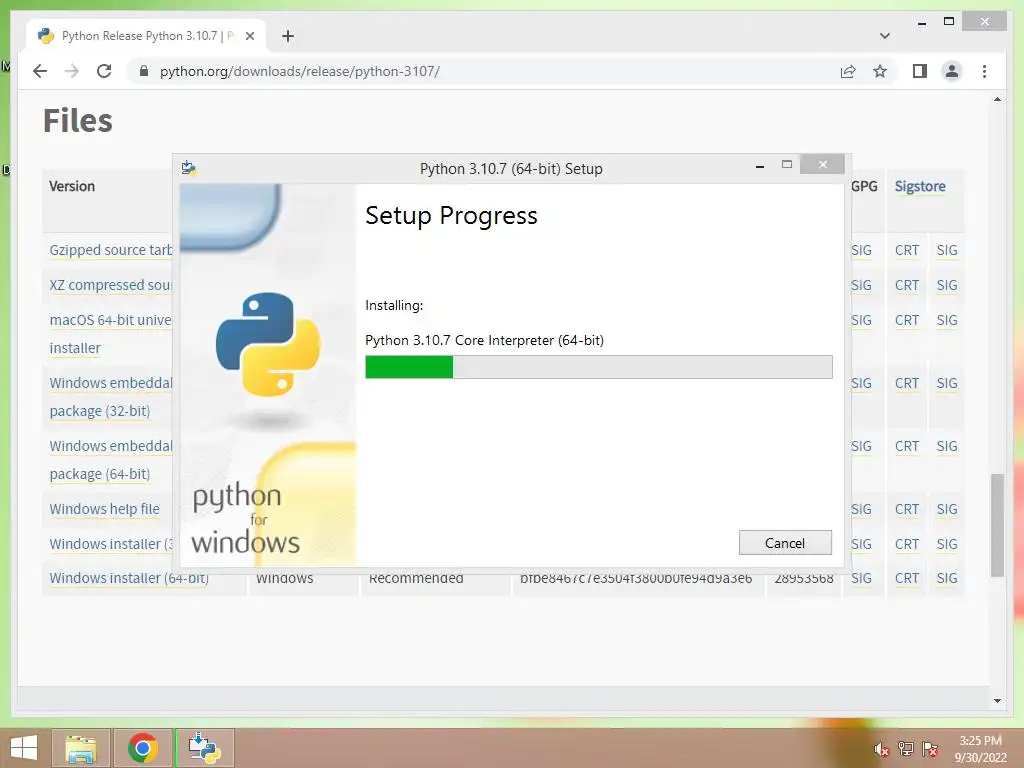Open Windows help file link
The width and height of the screenshot is (1024, 768).
pyautogui.click(x=104, y=509)
